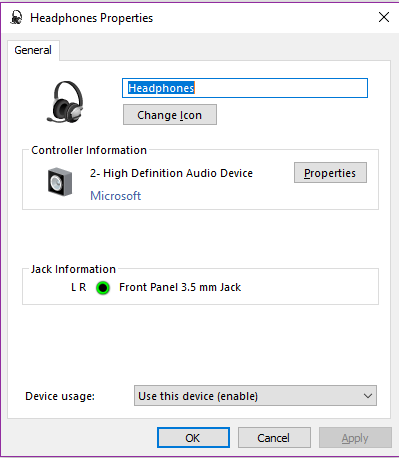Screen dimensions: 399x458
Task: Click the 'L R' channel label
Action: [79, 287]
